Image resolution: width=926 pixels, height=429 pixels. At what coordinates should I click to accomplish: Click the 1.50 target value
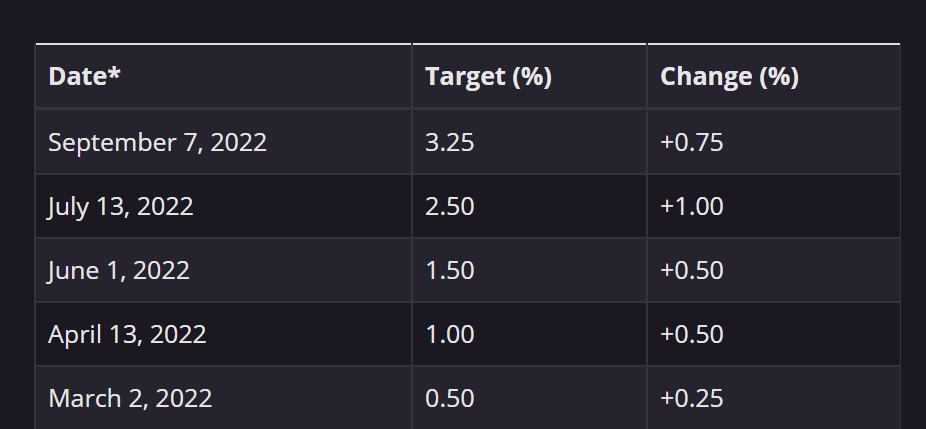(x=449, y=270)
